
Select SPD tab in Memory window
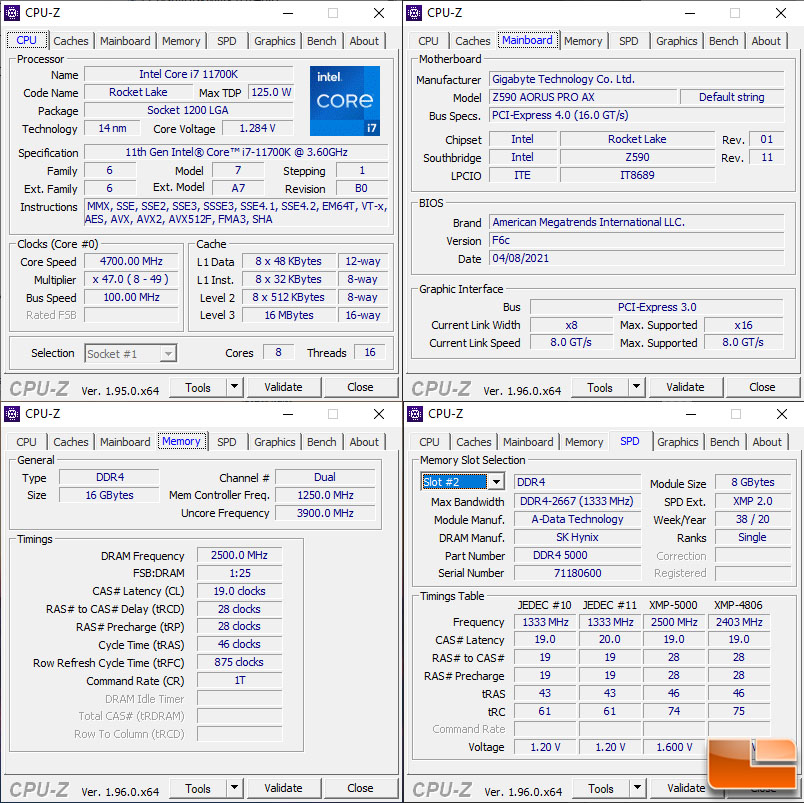pos(227,442)
